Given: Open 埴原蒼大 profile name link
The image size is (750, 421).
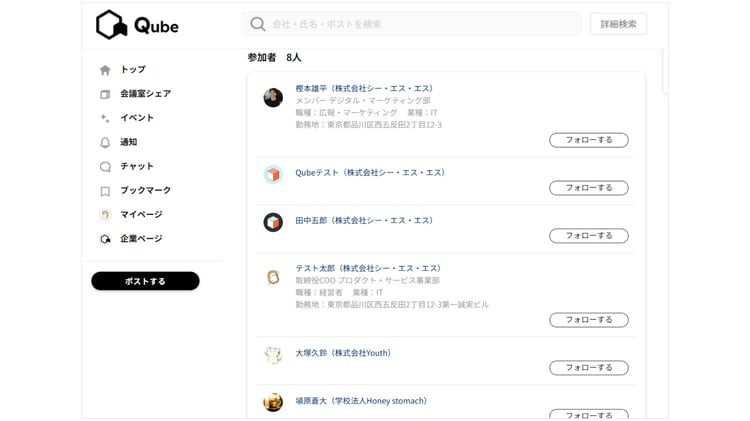Looking at the screenshot, I should [361, 401].
